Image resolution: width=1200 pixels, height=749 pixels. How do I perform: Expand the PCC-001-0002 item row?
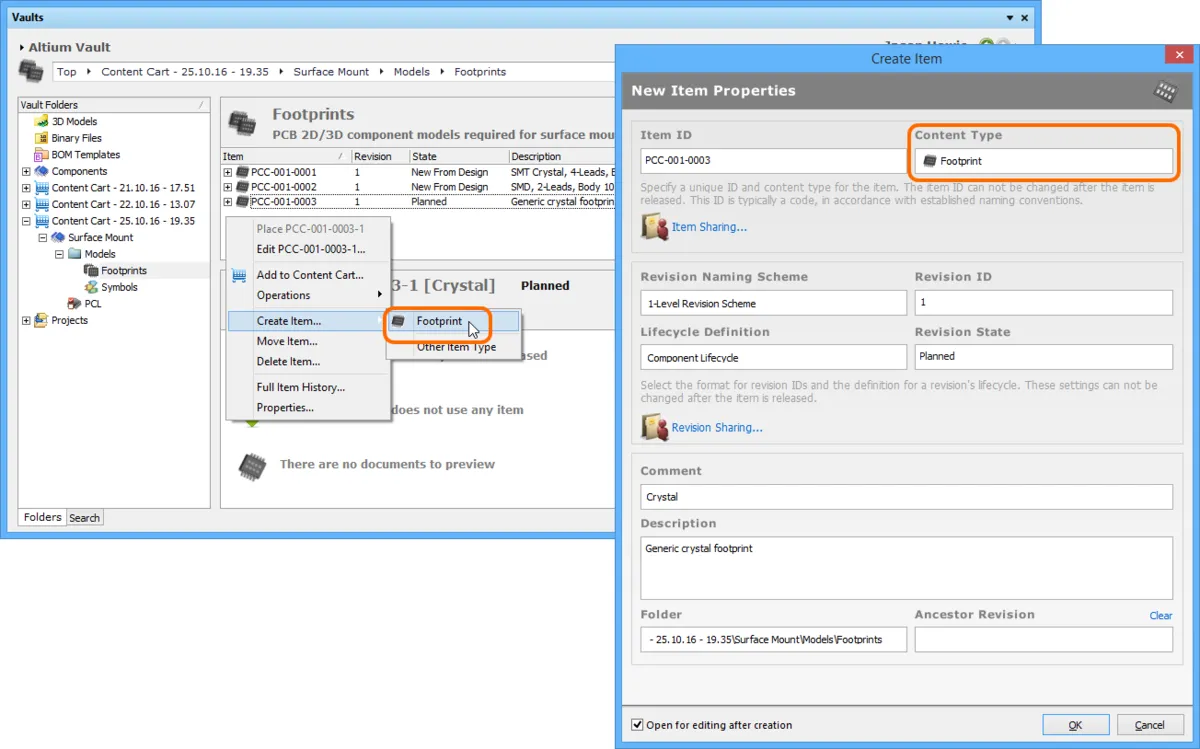(228, 187)
